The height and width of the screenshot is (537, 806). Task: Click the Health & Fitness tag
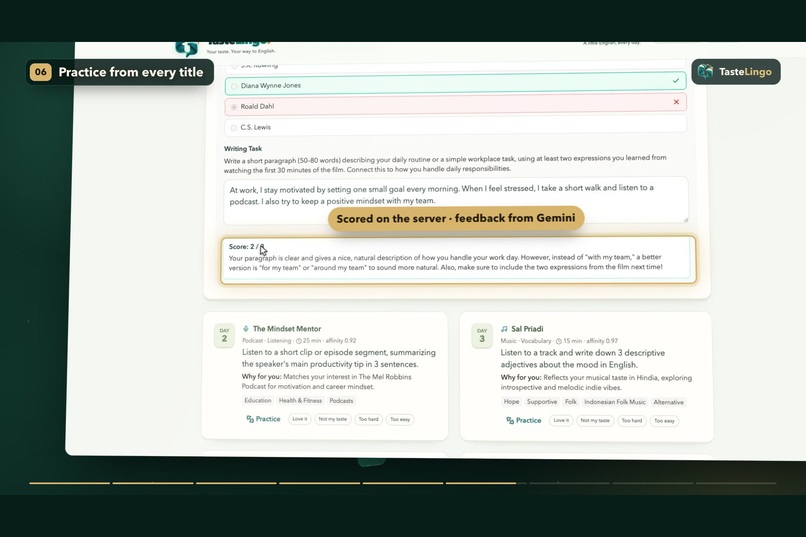(300, 400)
